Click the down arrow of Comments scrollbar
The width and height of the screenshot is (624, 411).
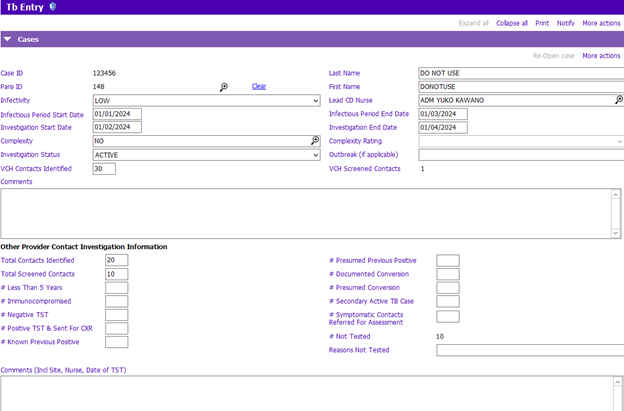(x=615, y=233)
